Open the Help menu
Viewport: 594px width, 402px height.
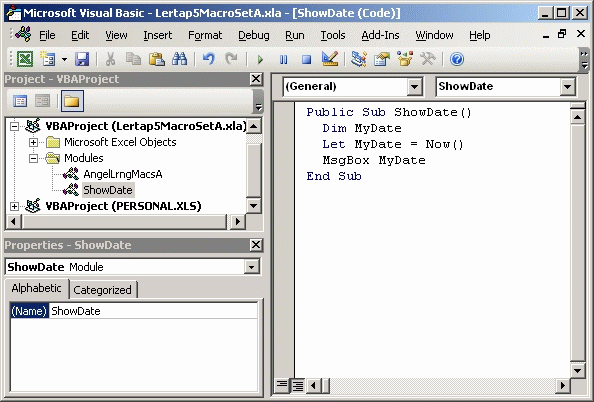click(480, 35)
